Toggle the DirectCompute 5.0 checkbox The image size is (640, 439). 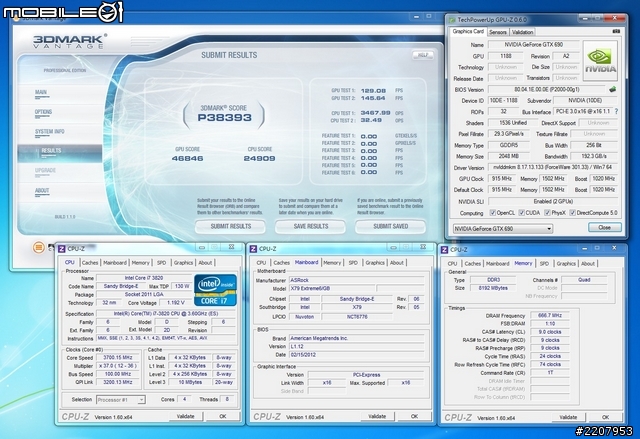[x=573, y=213]
